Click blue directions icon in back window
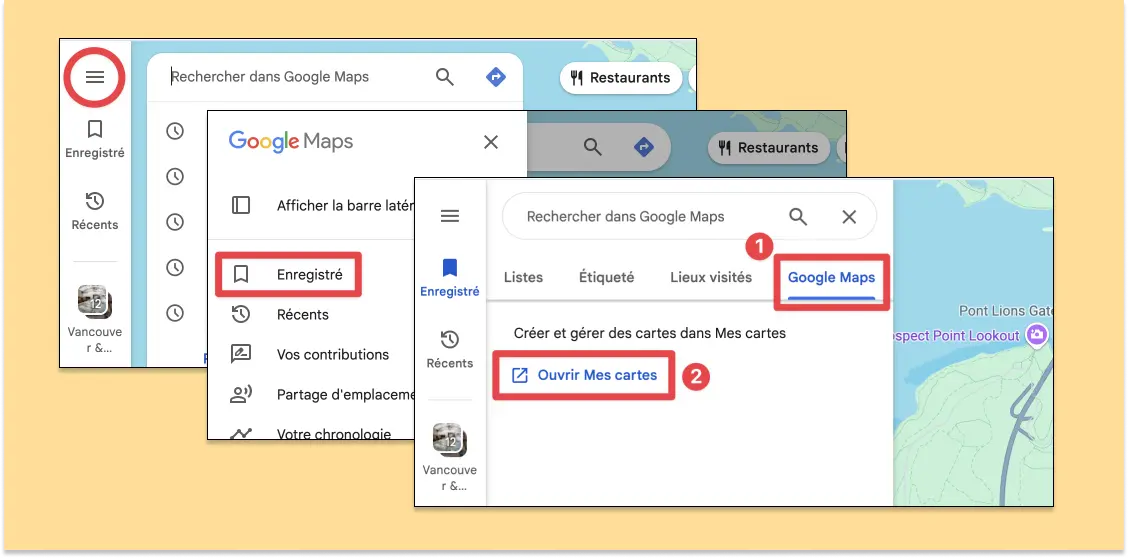This screenshot has width=1128, height=558. (496, 77)
